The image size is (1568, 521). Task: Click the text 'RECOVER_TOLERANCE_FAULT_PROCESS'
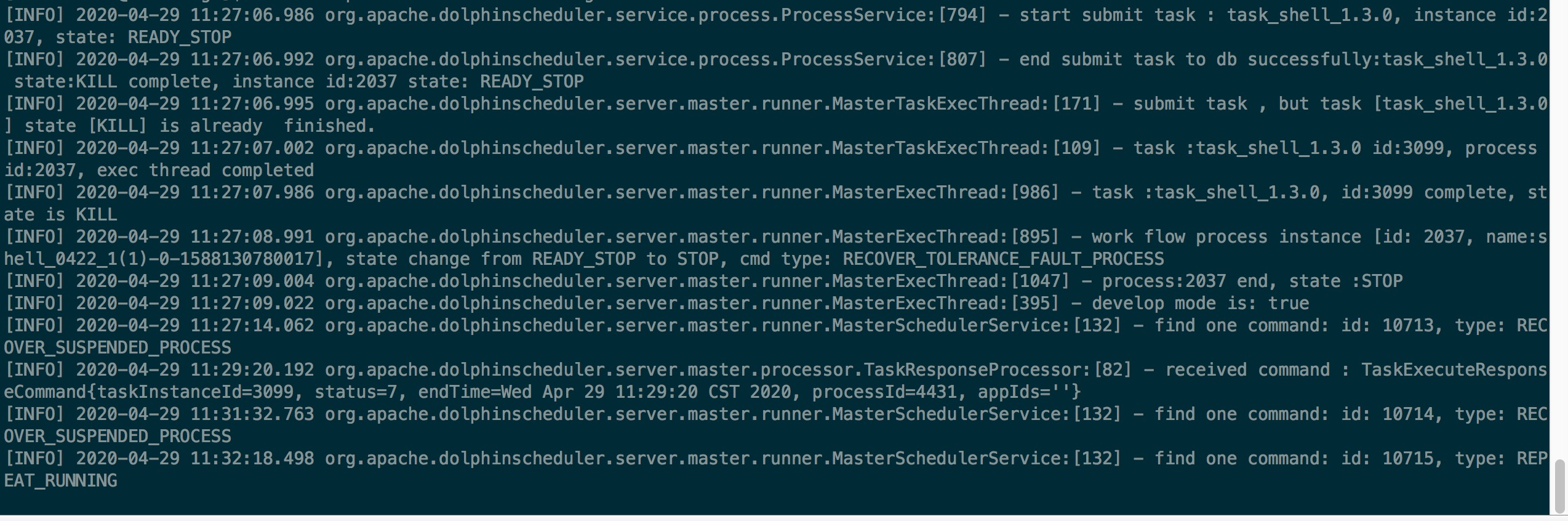pyautogui.click(x=1003, y=259)
